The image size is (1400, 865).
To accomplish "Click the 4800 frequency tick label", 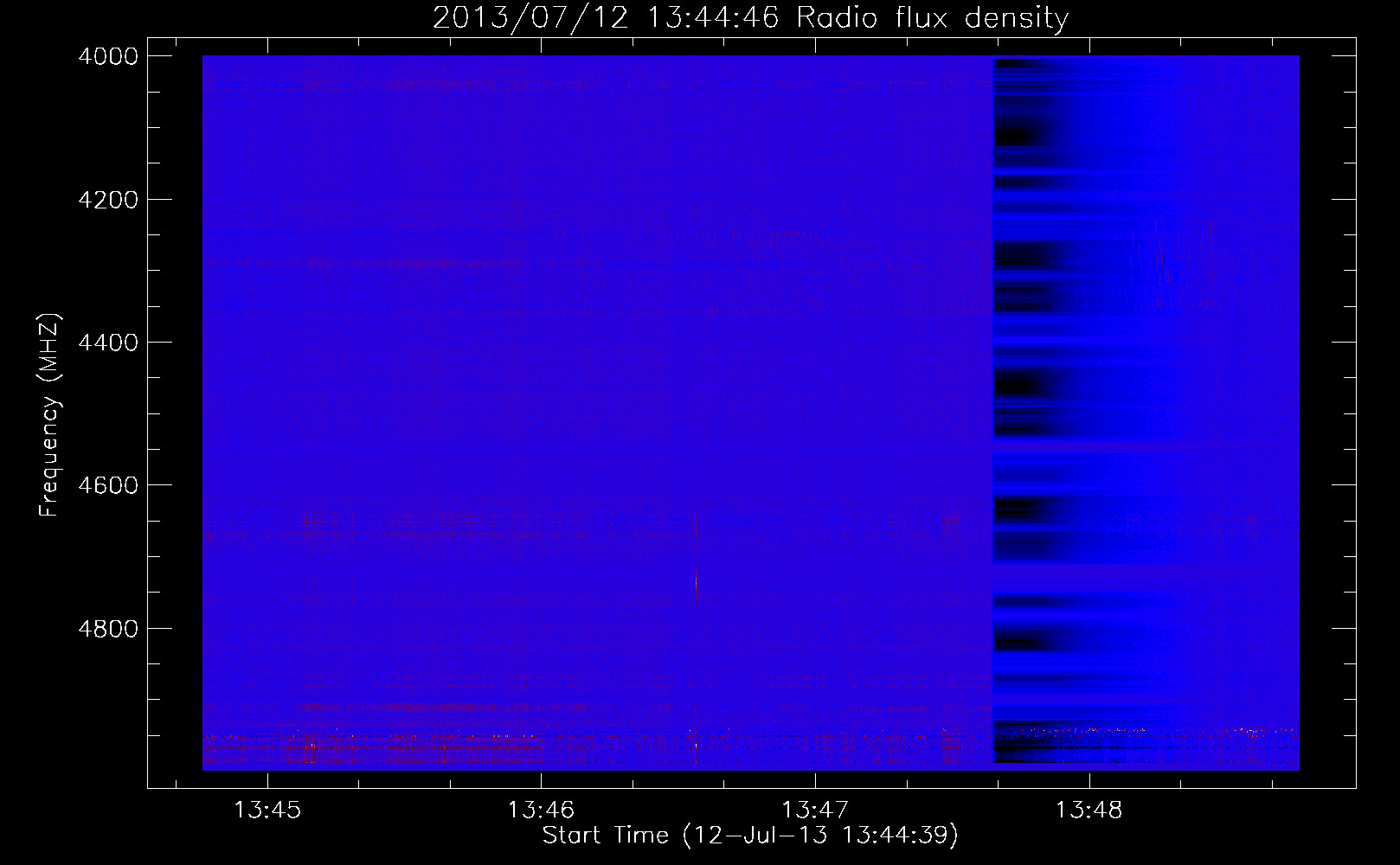I will point(108,628).
